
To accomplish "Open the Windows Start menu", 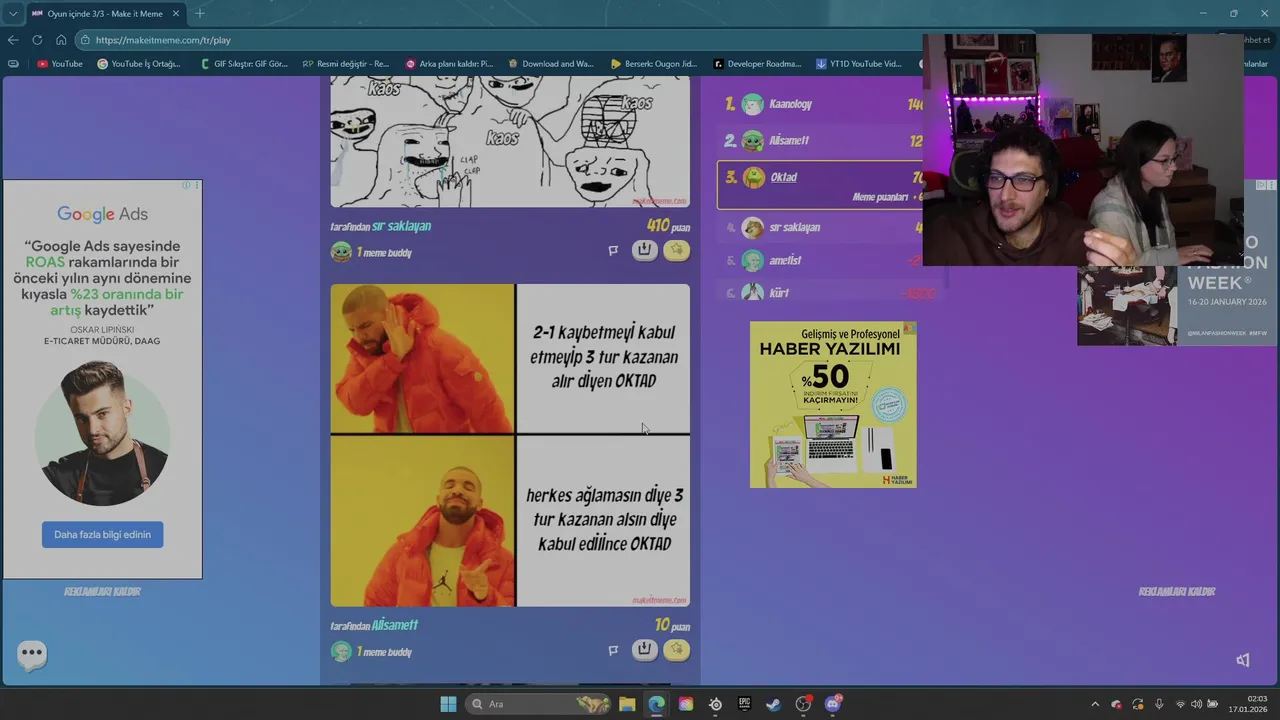I will coord(448,704).
